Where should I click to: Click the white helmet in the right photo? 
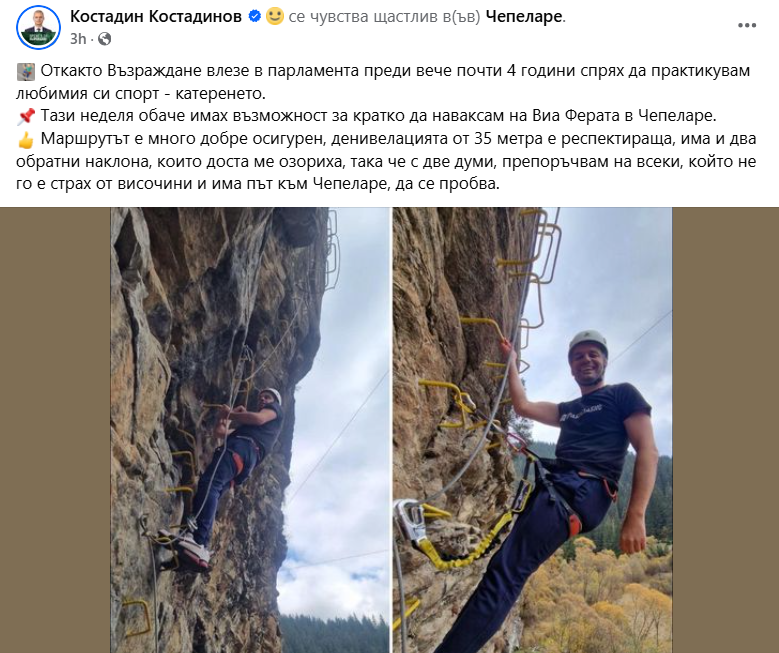(x=588, y=343)
